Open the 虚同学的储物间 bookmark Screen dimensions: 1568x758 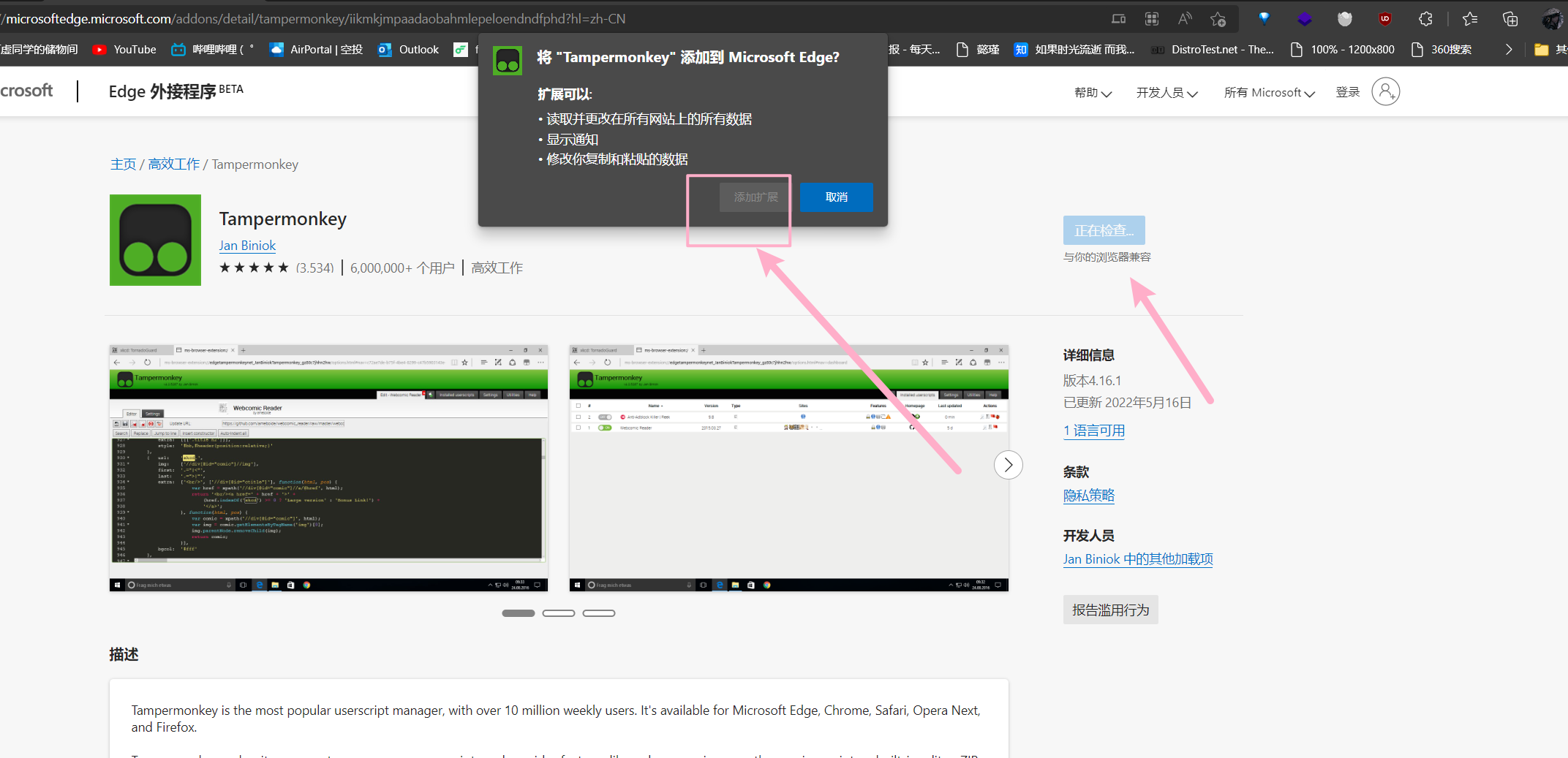(x=39, y=50)
